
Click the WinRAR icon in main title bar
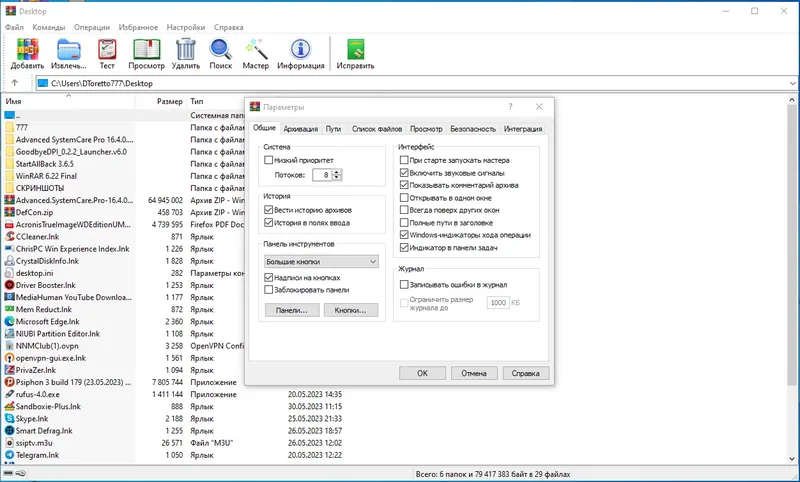point(11,11)
